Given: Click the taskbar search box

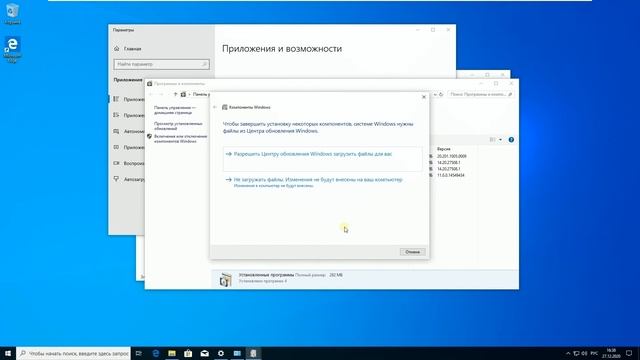Looking at the screenshot, I should click(73, 353).
